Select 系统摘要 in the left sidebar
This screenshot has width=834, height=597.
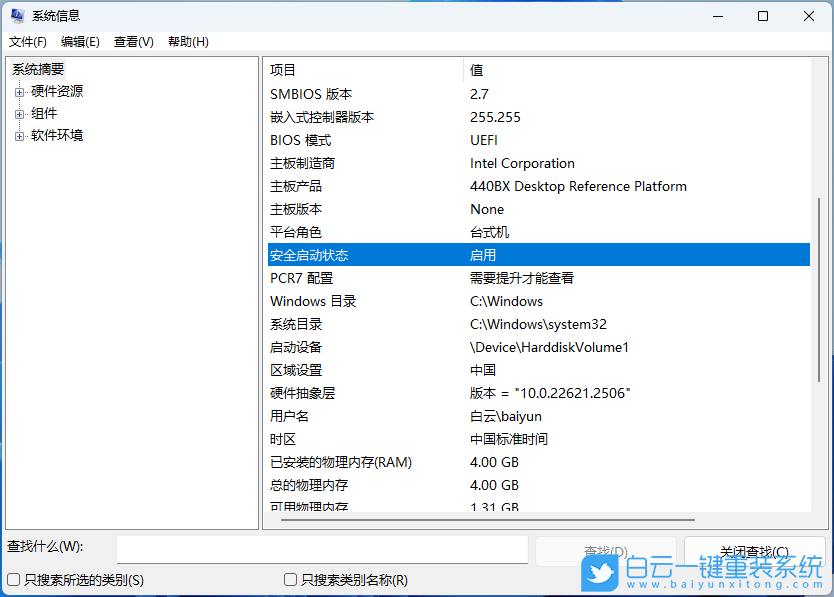coord(37,68)
